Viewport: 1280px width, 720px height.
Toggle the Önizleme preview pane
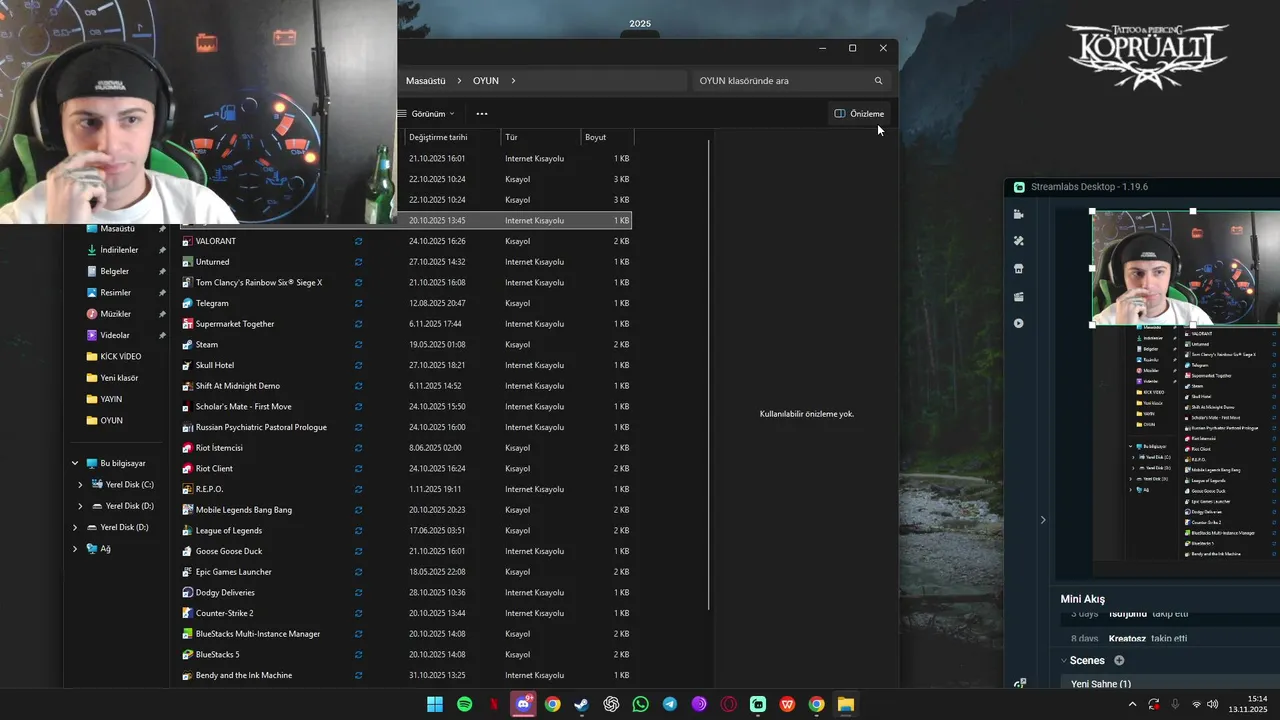[859, 114]
